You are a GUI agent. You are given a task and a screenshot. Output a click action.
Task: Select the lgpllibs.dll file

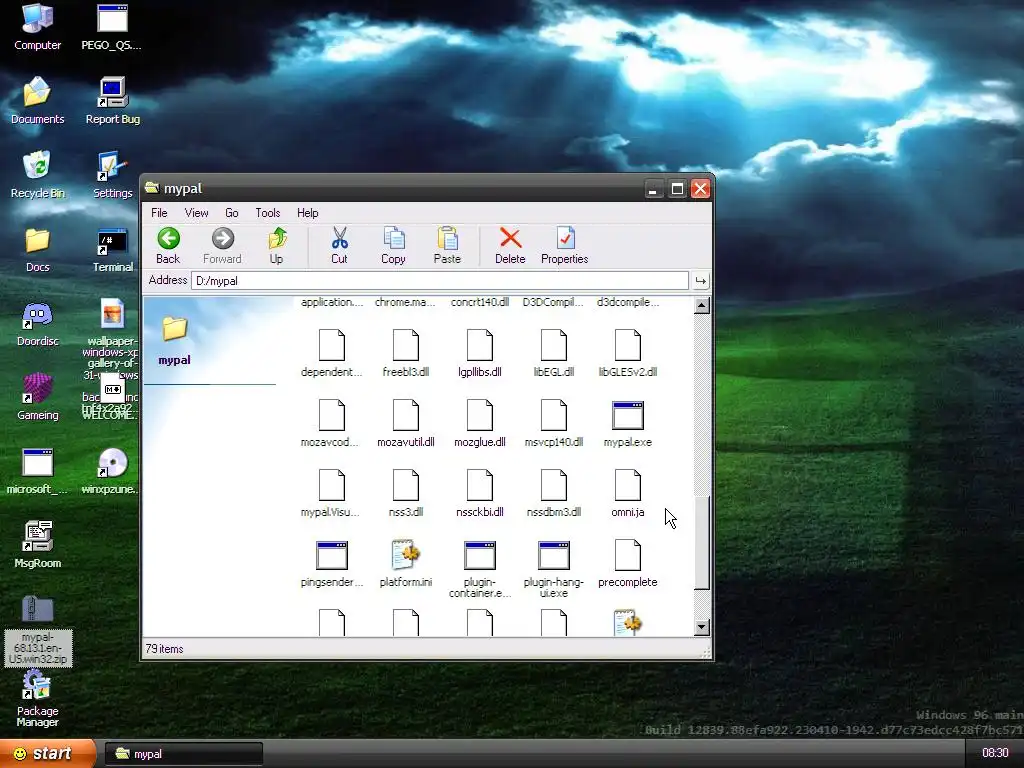(480, 353)
